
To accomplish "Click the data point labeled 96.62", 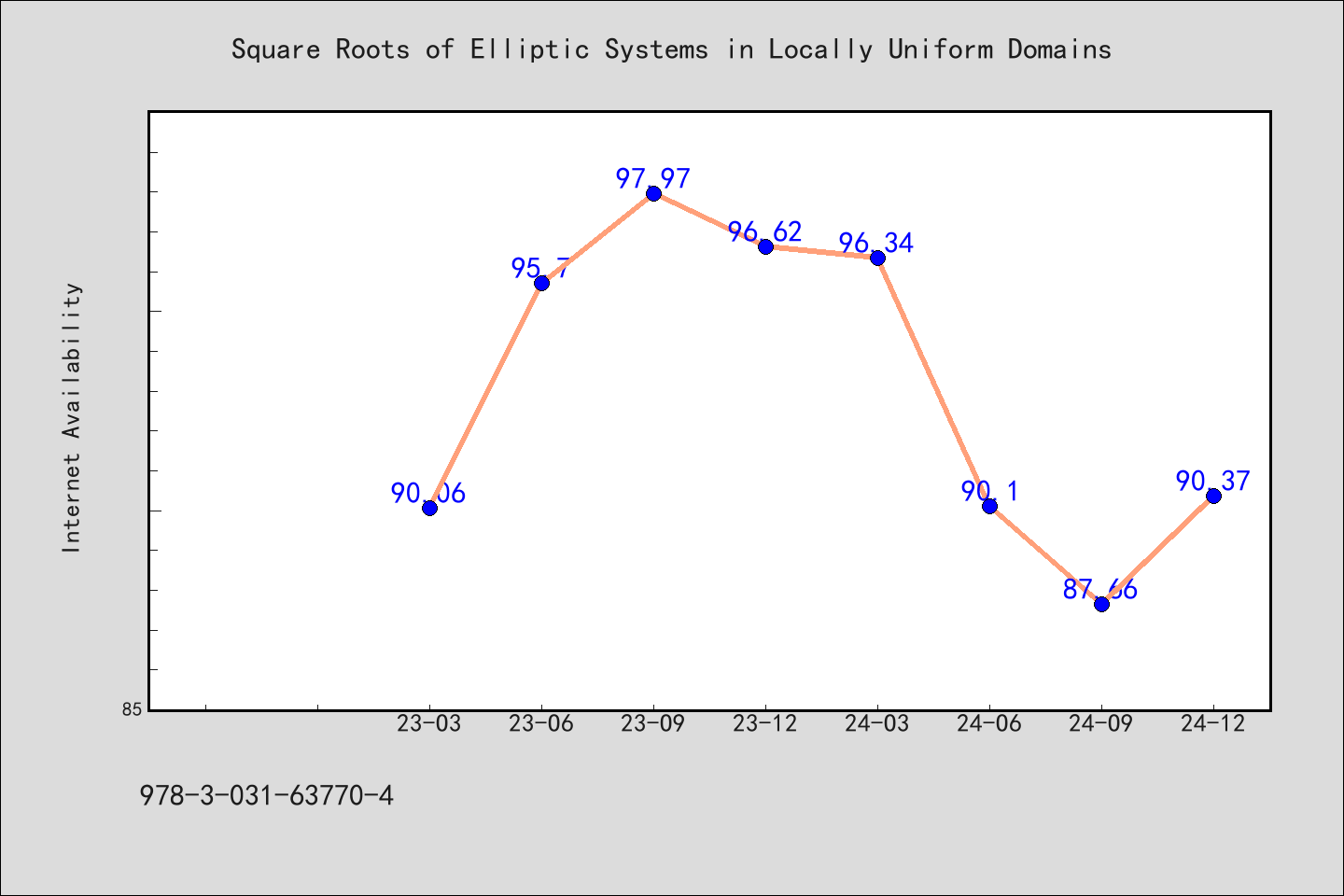I will point(765,246).
